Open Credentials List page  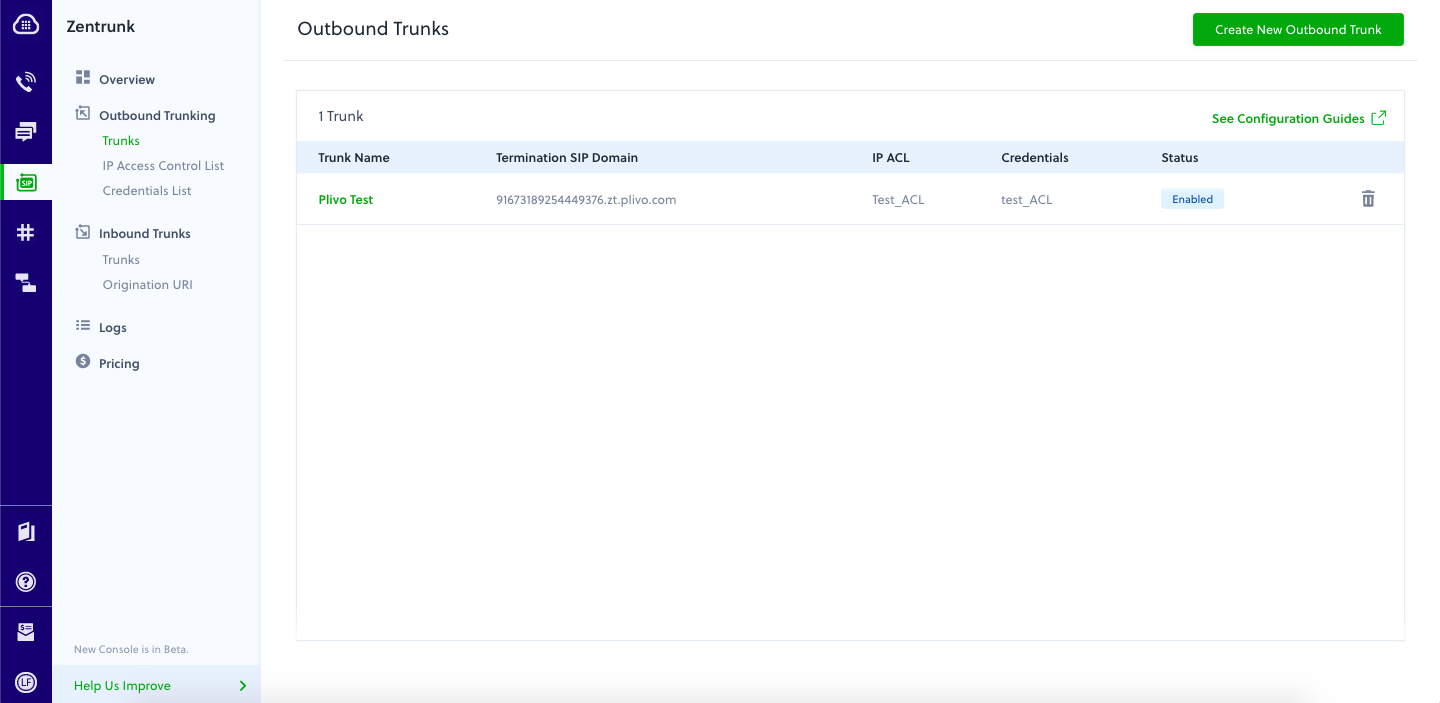pos(147,191)
